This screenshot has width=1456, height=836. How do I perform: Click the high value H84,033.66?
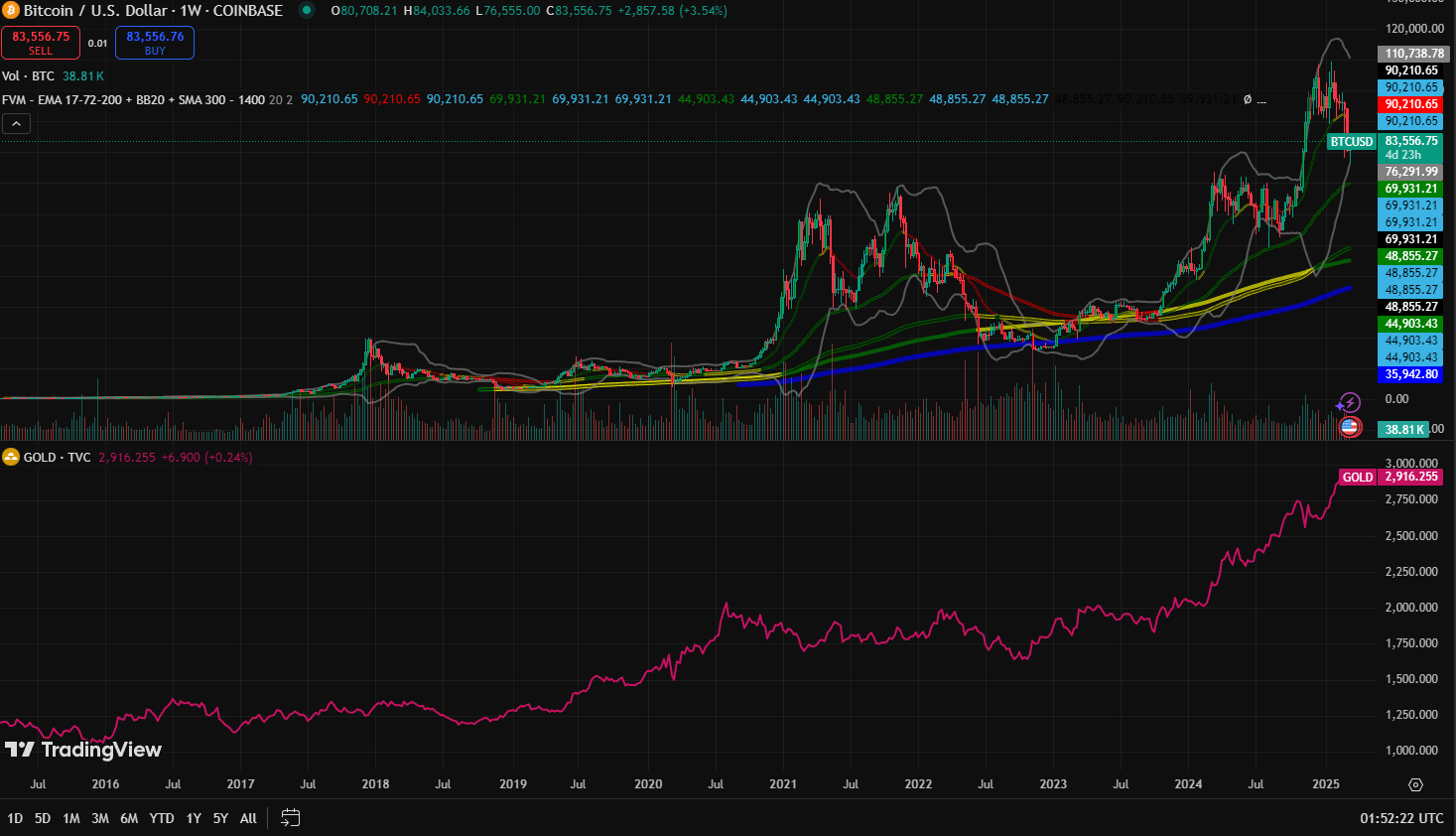coord(437,10)
